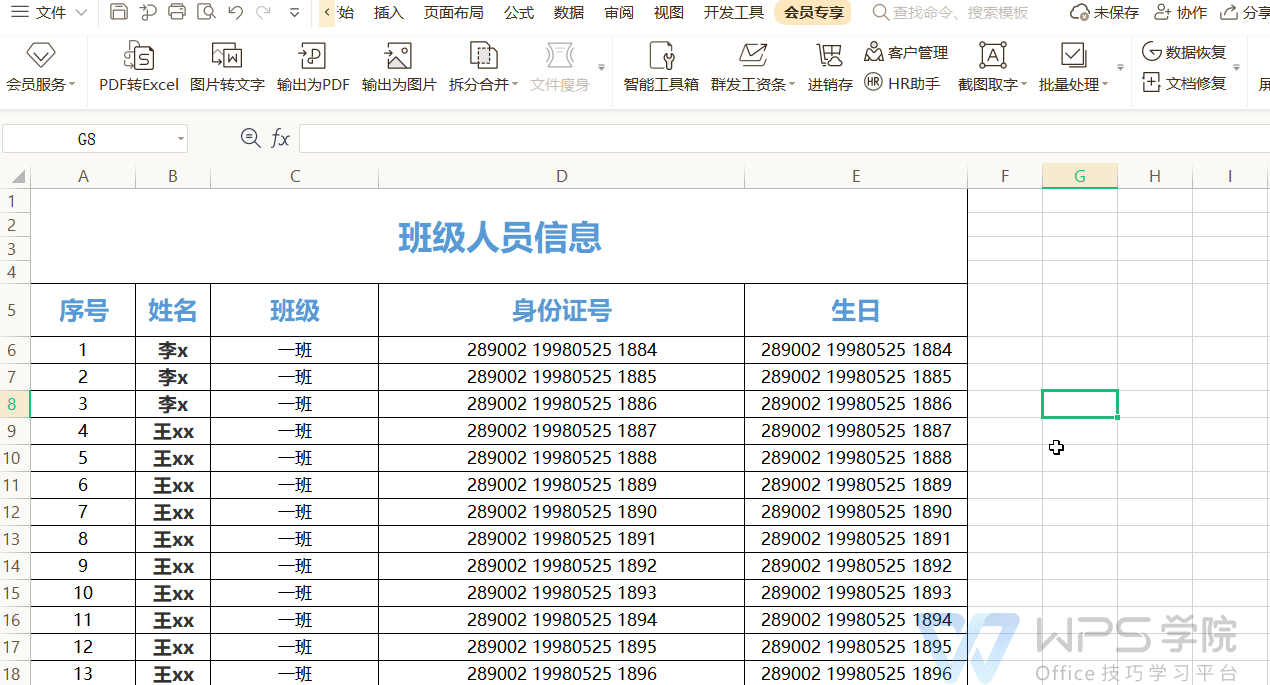Image resolution: width=1270 pixels, height=685 pixels.
Task: Click the Redo arrow icon
Action: click(264, 12)
